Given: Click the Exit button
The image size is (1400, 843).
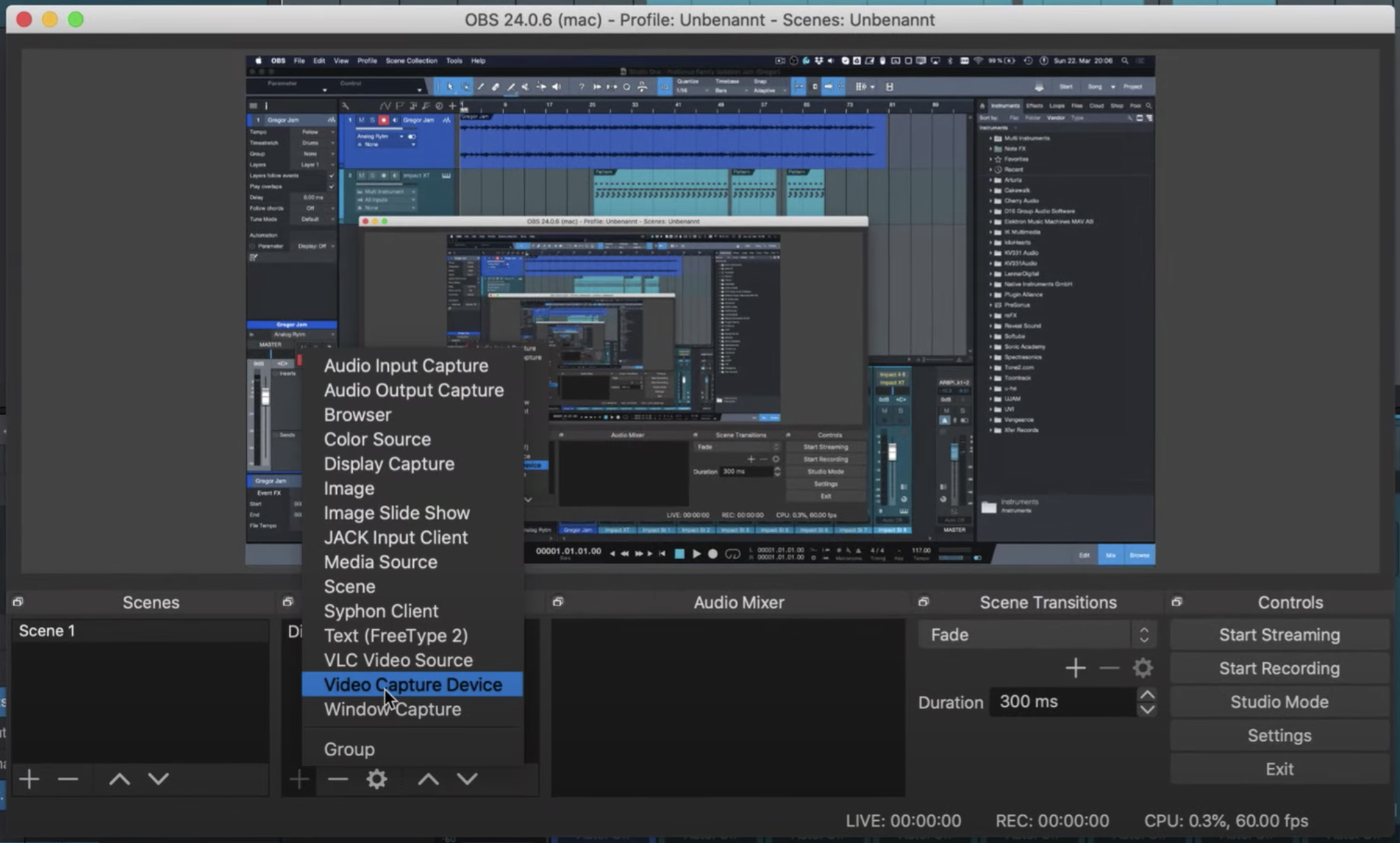Looking at the screenshot, I should click(1279, 769).
